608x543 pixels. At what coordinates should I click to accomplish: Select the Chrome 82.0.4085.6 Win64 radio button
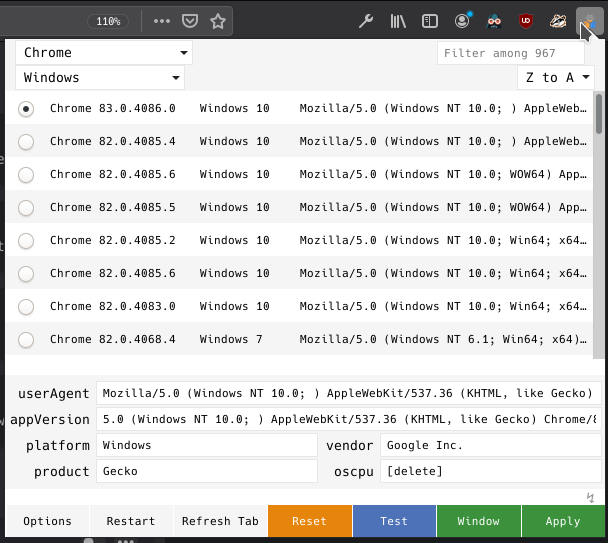click(x=26, y=273)
